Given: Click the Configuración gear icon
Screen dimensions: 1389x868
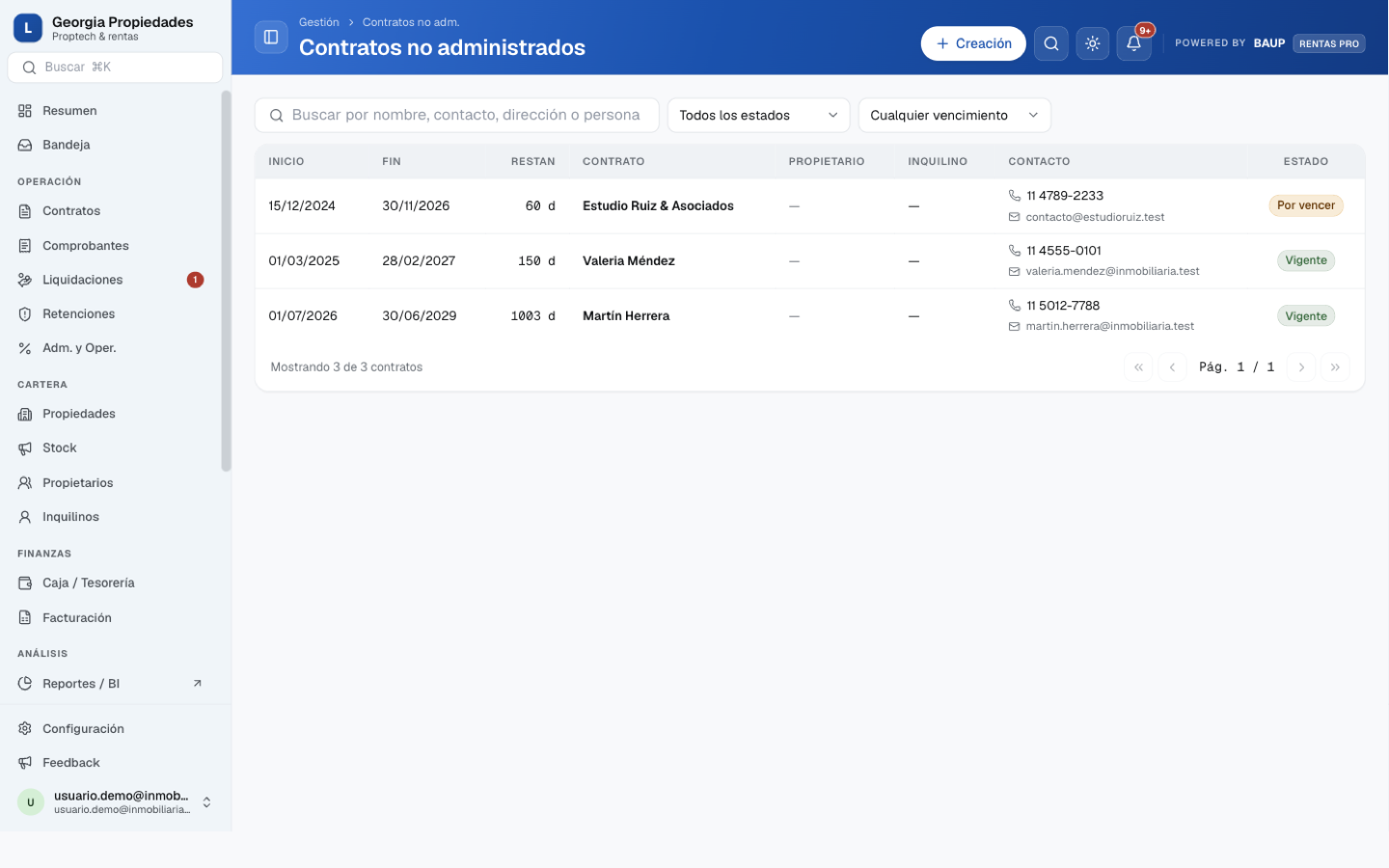Looking at the screenshot, I should point(25,729).
